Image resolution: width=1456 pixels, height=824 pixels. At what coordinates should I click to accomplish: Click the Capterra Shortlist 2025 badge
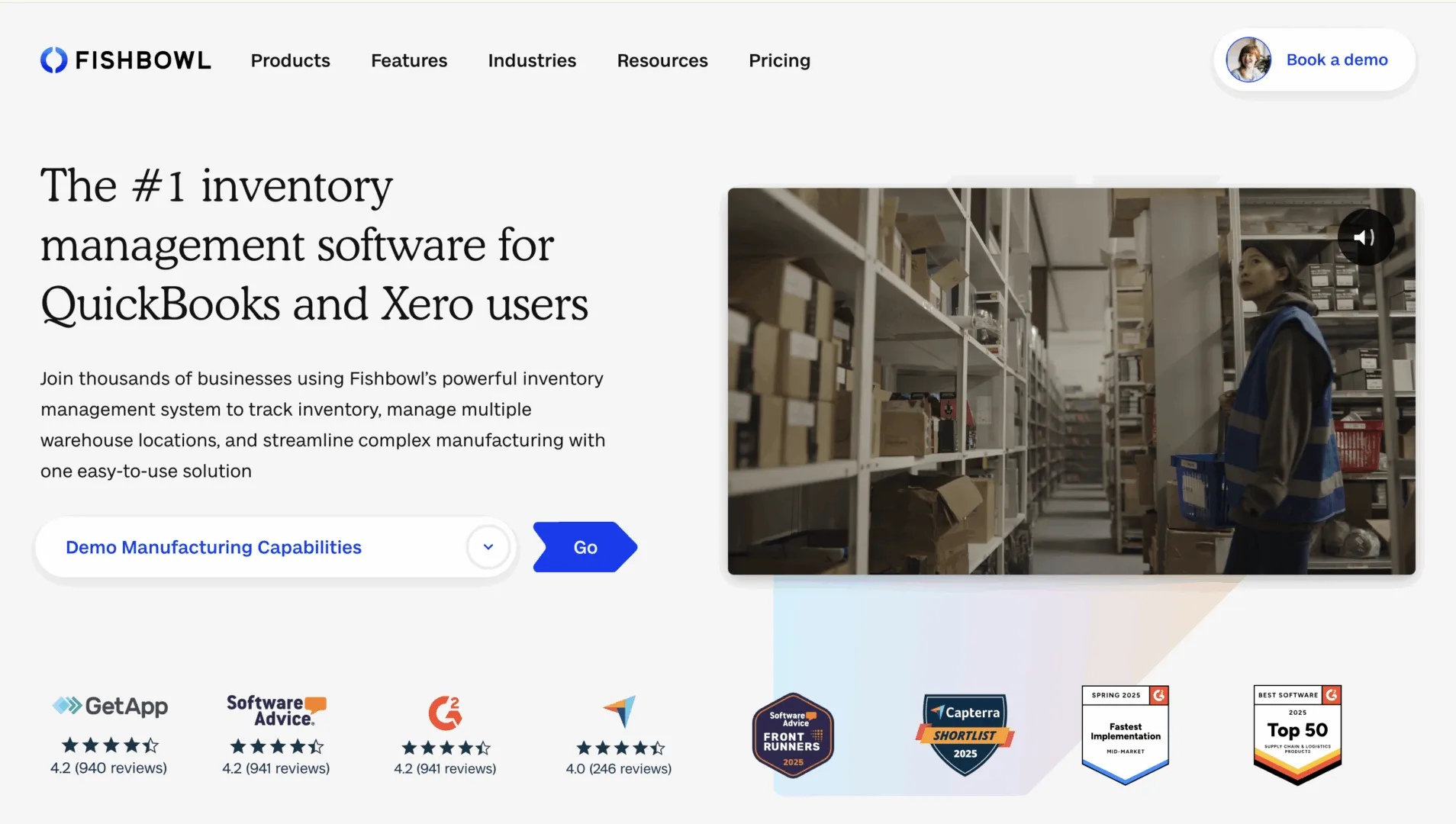tap(965, 735)
